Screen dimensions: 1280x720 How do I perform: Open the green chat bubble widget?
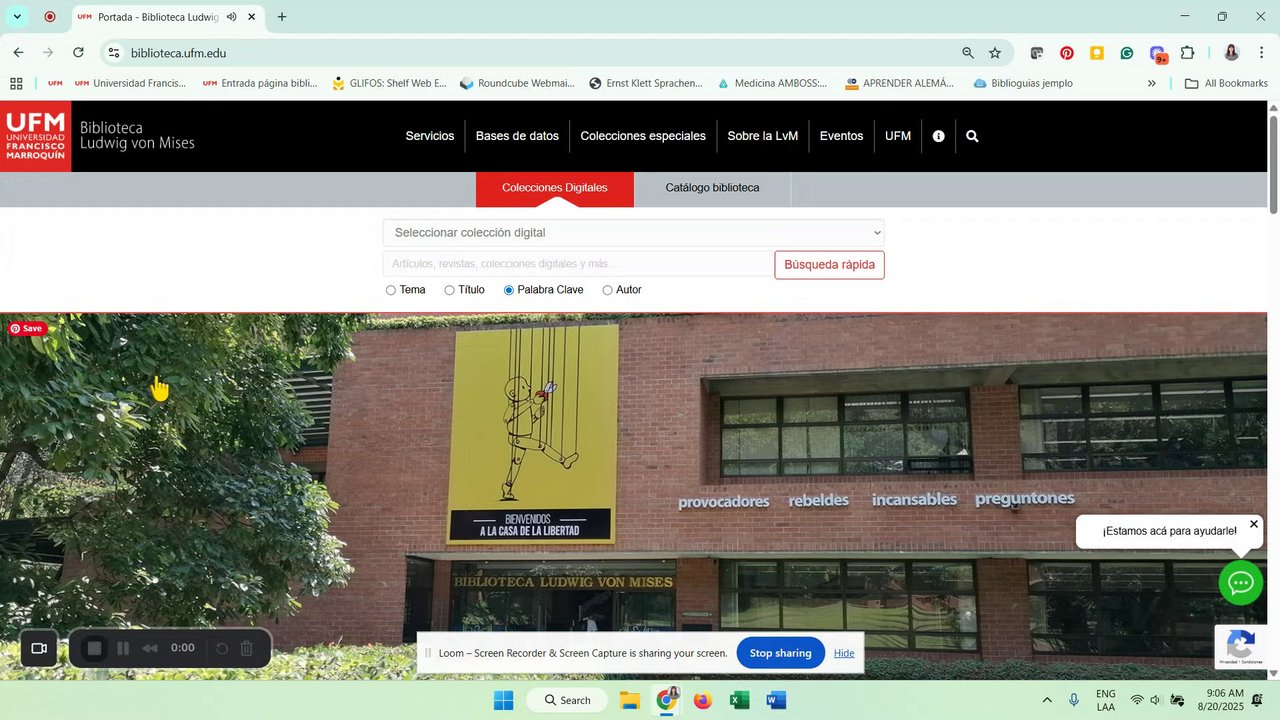[x=1241, y=583]
